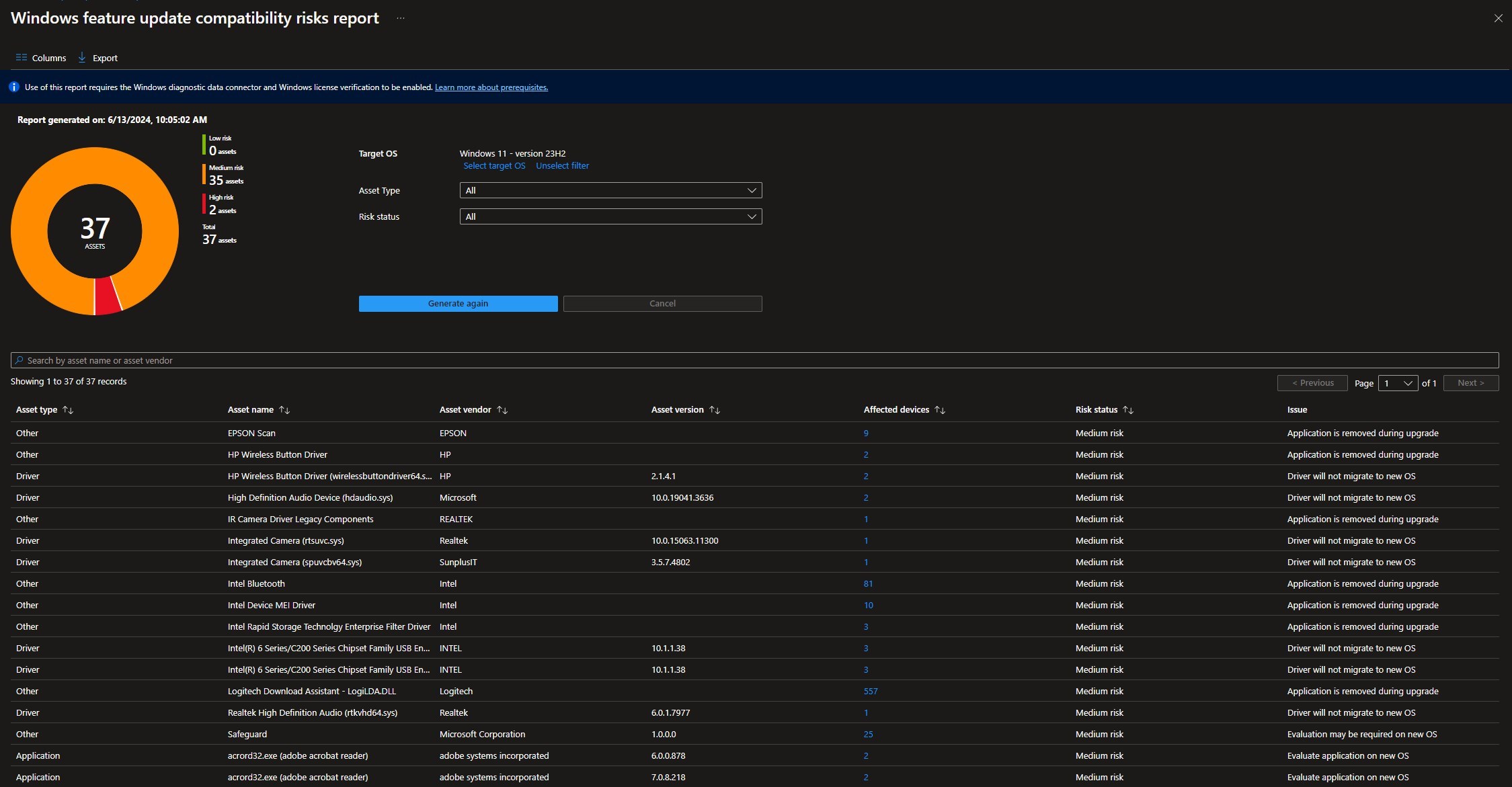Click Generate again button to refresh report

click(x=458, y=303)
